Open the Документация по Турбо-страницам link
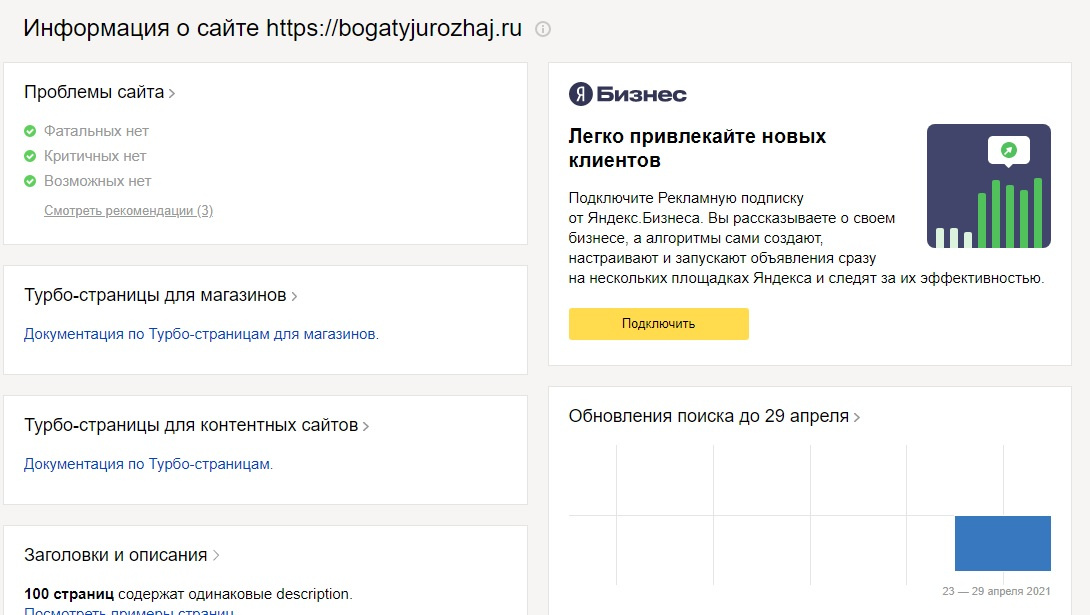Image resolution: width=1090 pixels, height=615 pixels. pyautogui.click(x=148, y=464)
